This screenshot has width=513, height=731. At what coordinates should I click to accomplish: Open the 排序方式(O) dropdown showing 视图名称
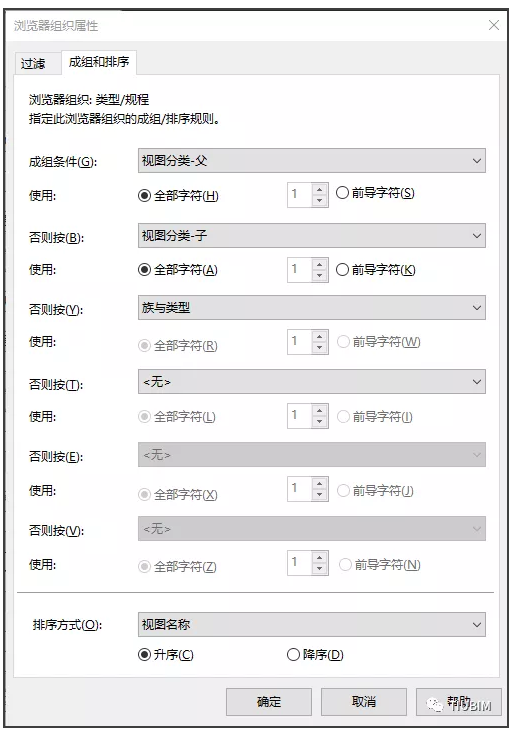pyautogui.click(x=312, y=625)
